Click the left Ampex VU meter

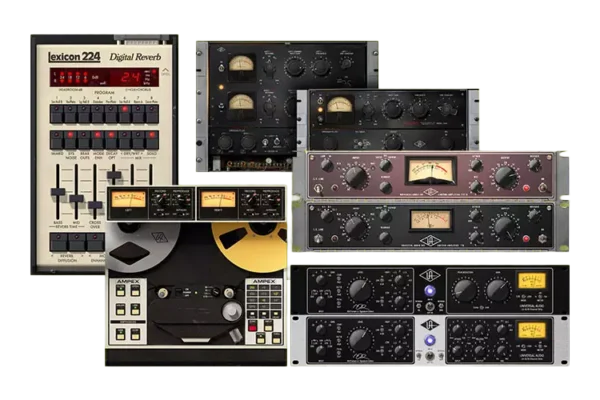pos(128,200)
